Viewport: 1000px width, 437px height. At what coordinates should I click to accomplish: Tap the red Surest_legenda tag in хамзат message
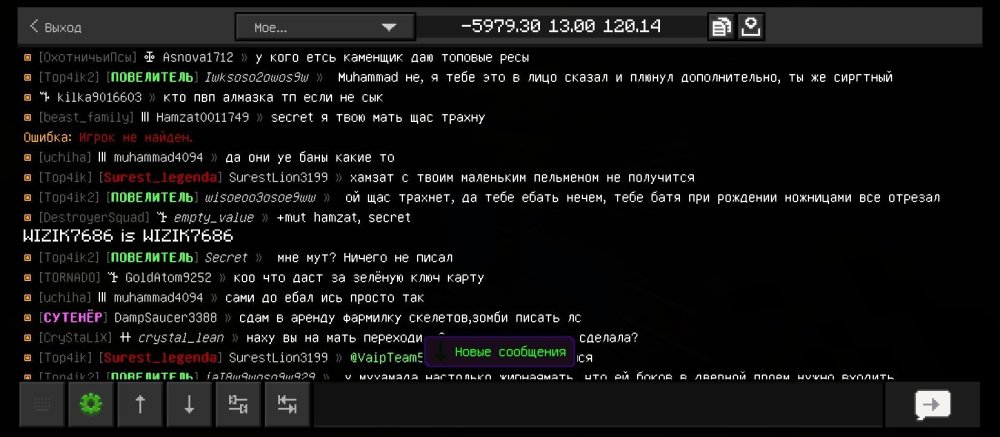pyautogui.click(x=161, y=177)
